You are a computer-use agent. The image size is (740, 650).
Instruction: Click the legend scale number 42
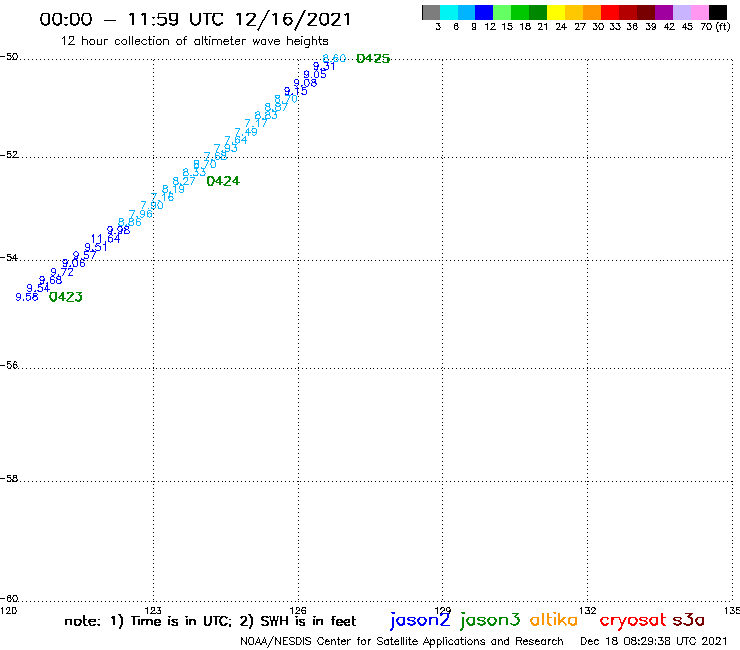click(x=669, y=27)
